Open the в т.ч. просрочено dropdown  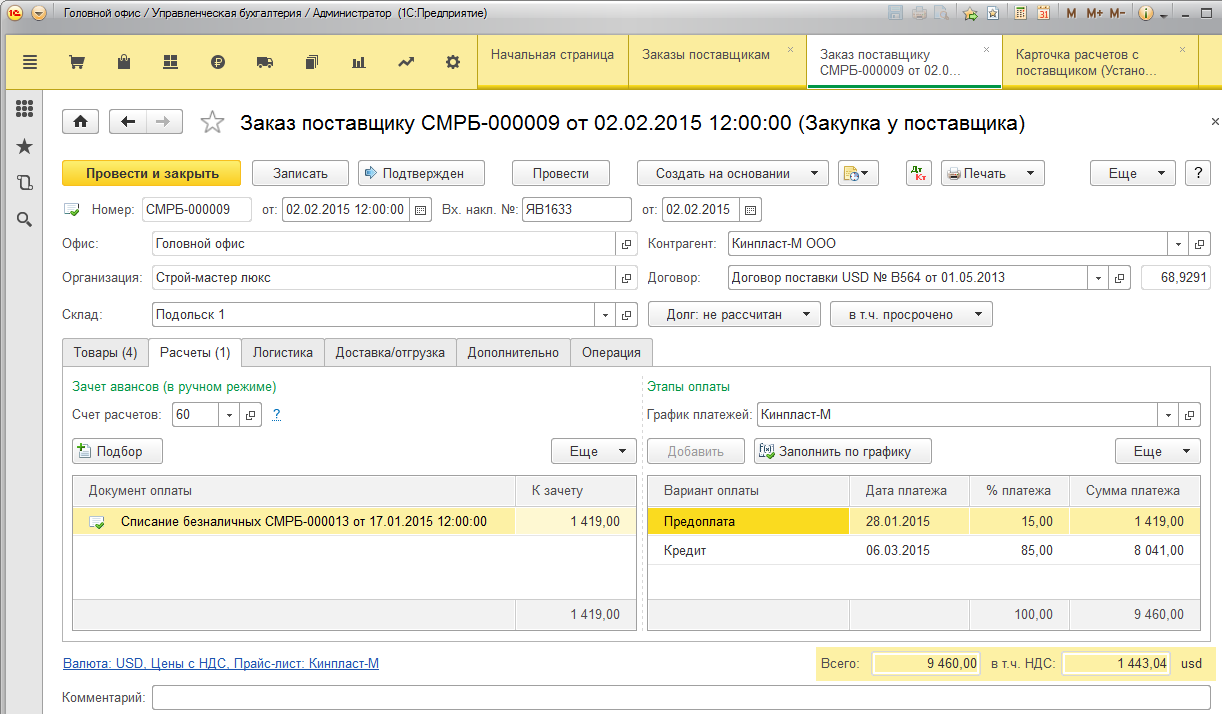click(911, 314)
